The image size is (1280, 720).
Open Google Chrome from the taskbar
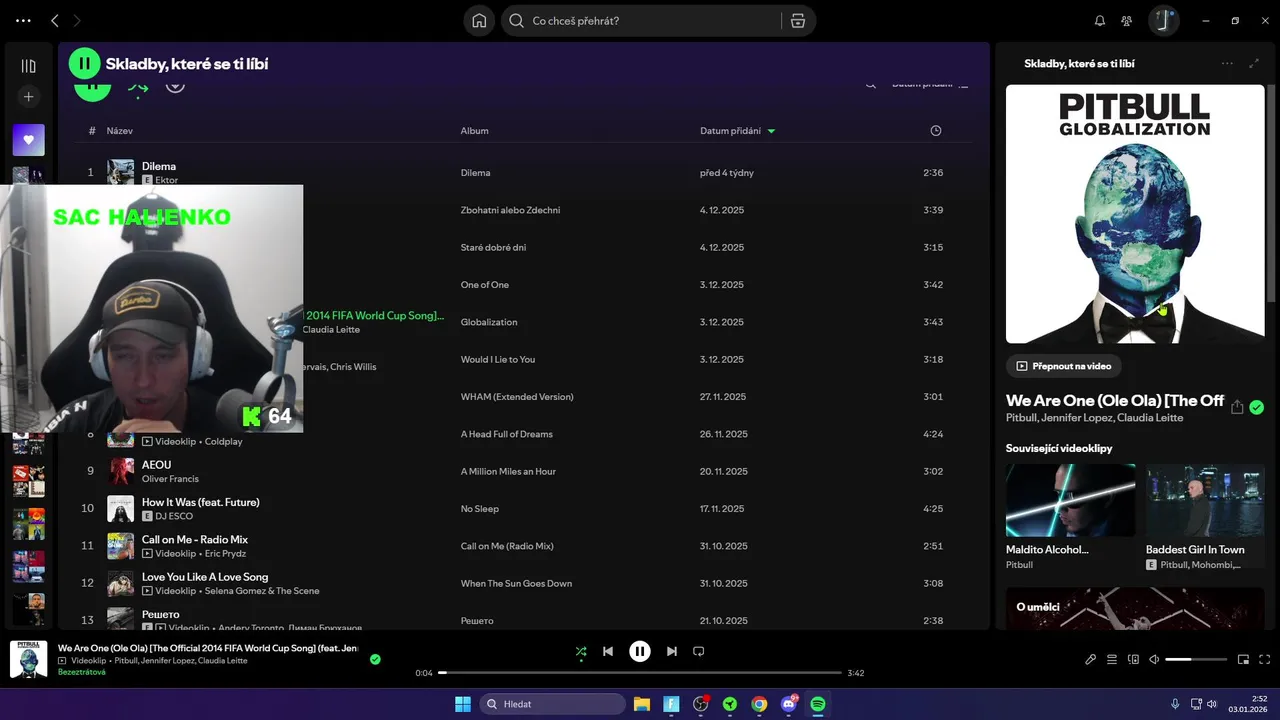point(759,704)
